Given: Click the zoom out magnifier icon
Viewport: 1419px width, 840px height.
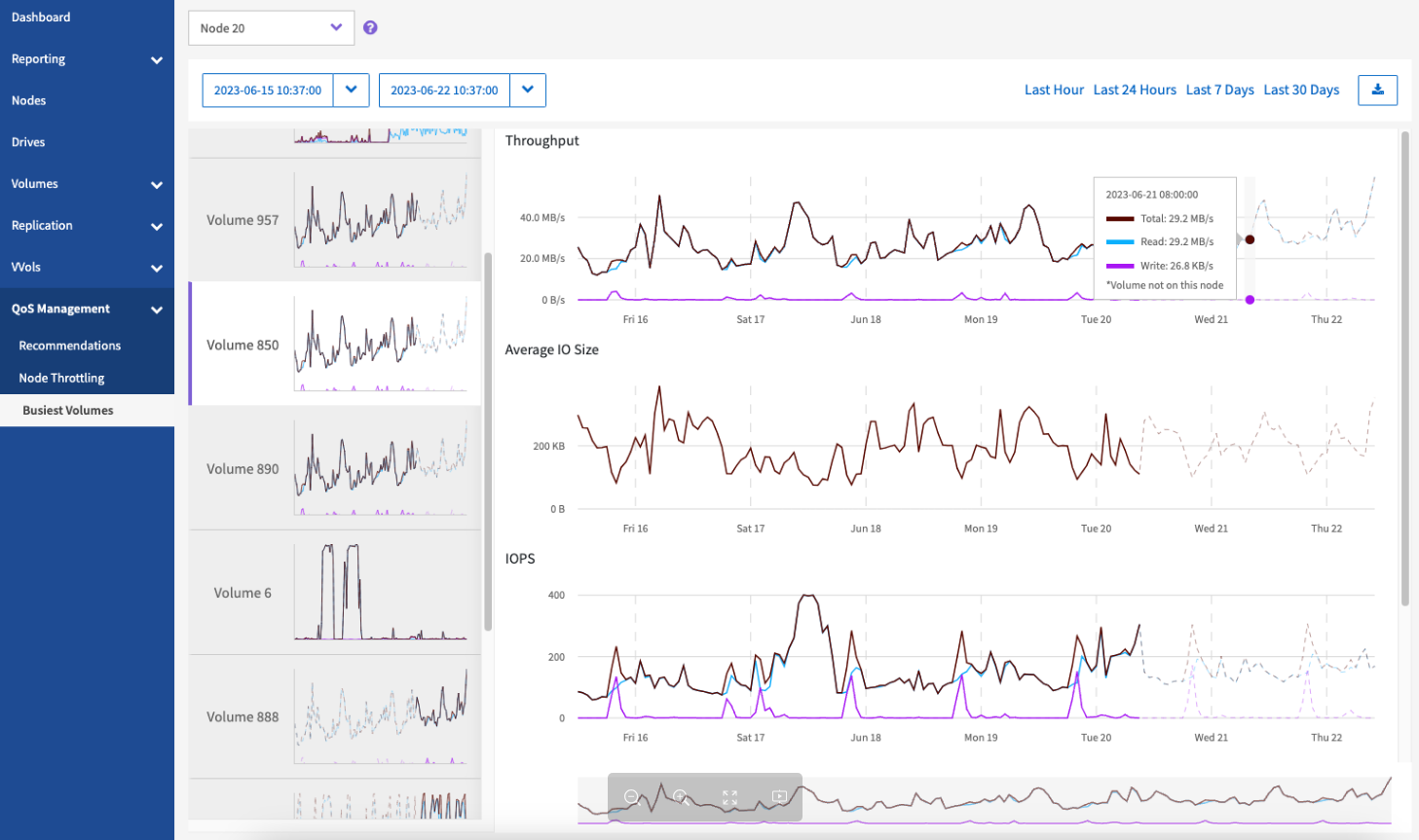Looking at the screenshot, I should pyautogui.click(x=631, y=796).
